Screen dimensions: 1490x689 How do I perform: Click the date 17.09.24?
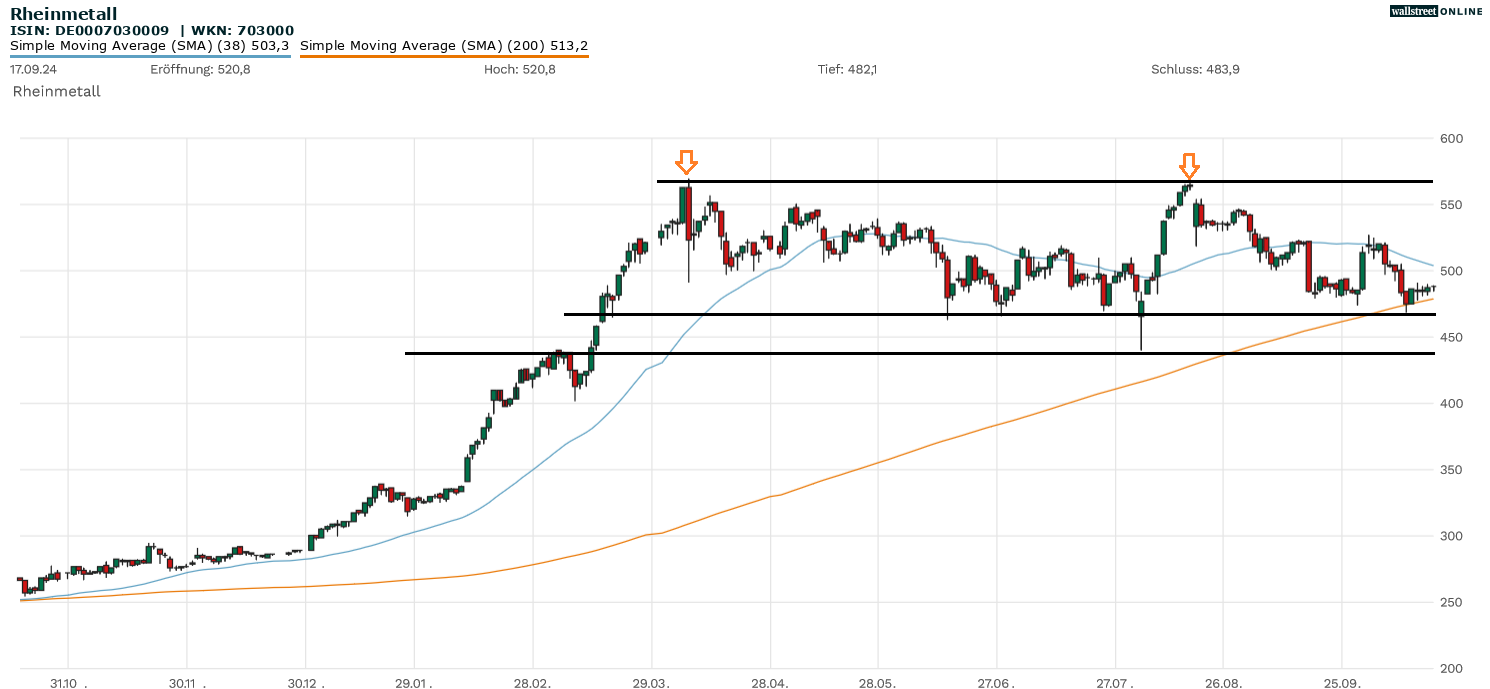coord(32,69)
